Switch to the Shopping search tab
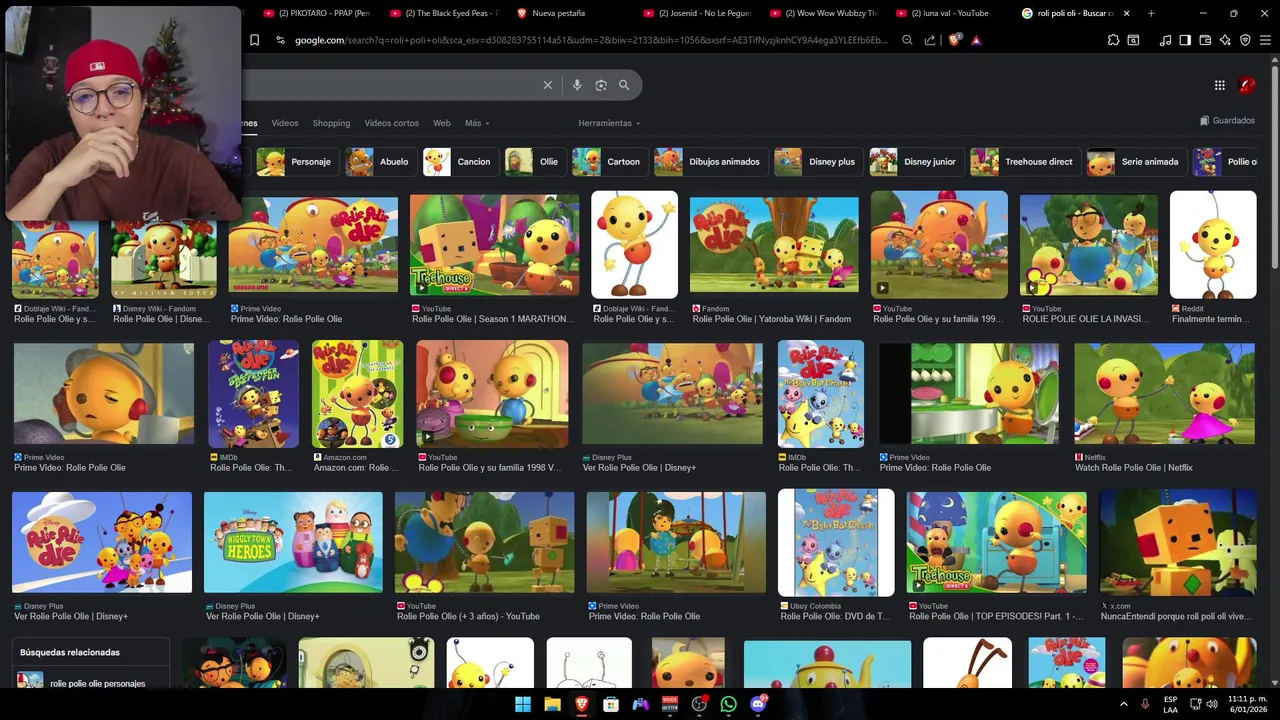Screen dimensions: 1280x720 coord(331,123)
